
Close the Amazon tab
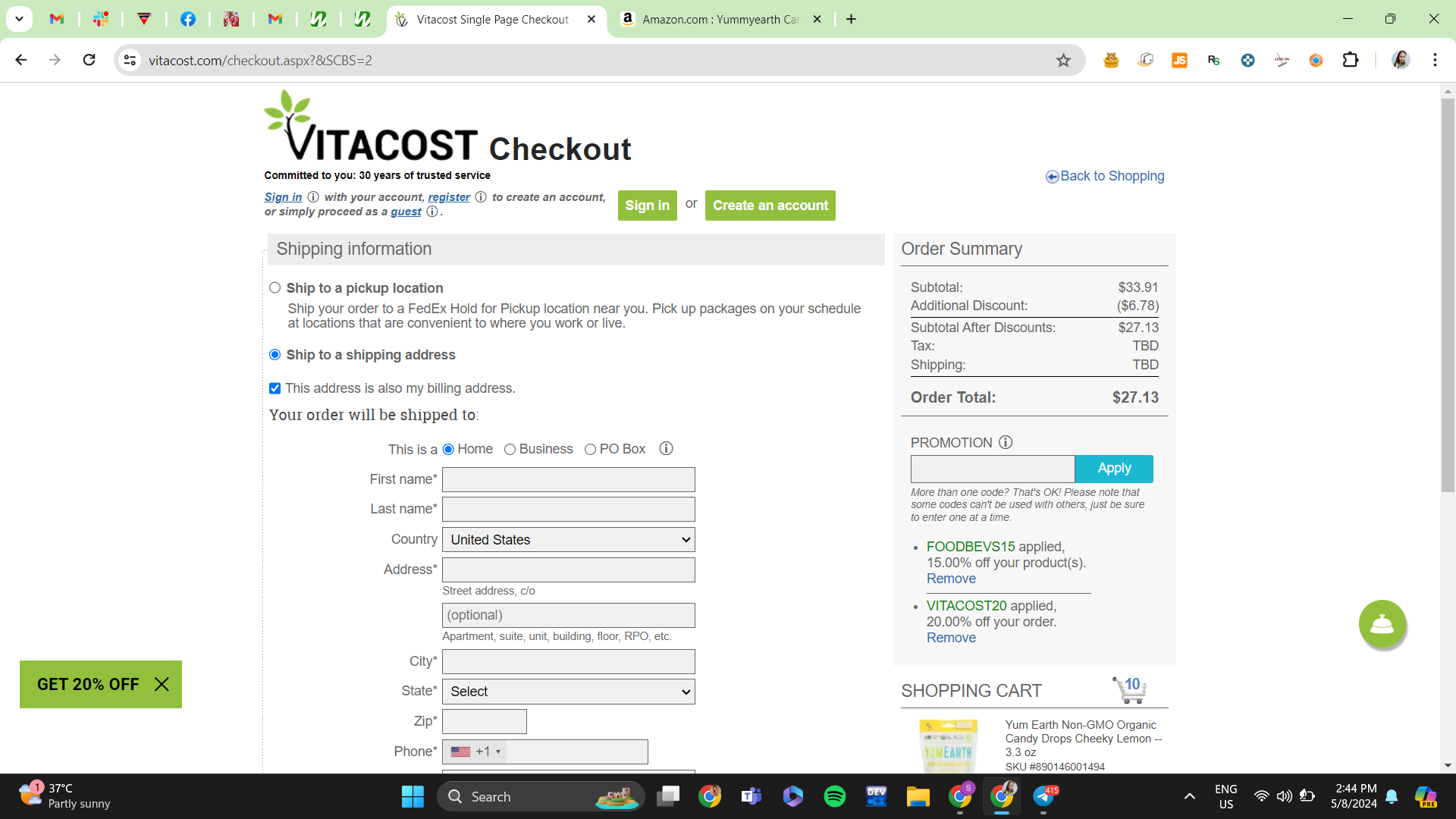817,19
